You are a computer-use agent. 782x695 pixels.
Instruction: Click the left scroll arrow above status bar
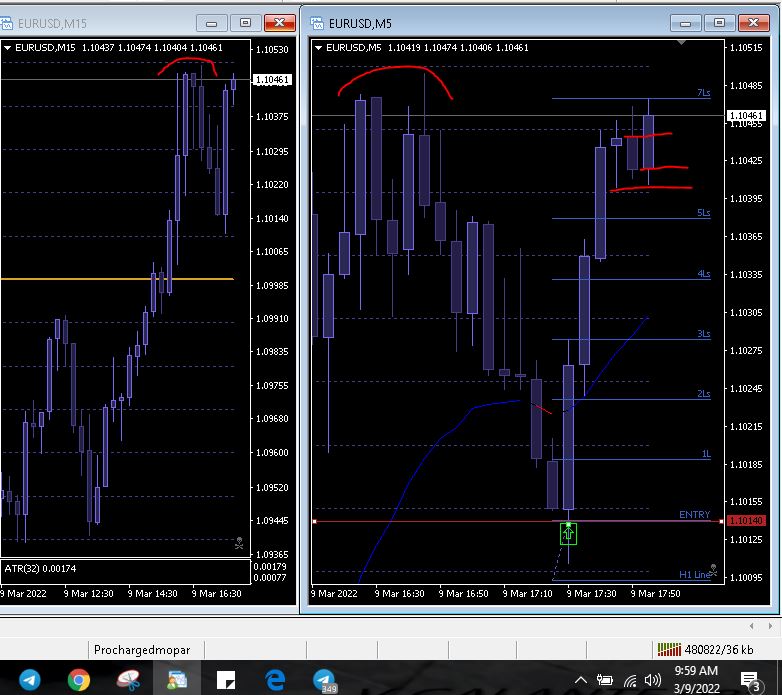pos(751,626)
